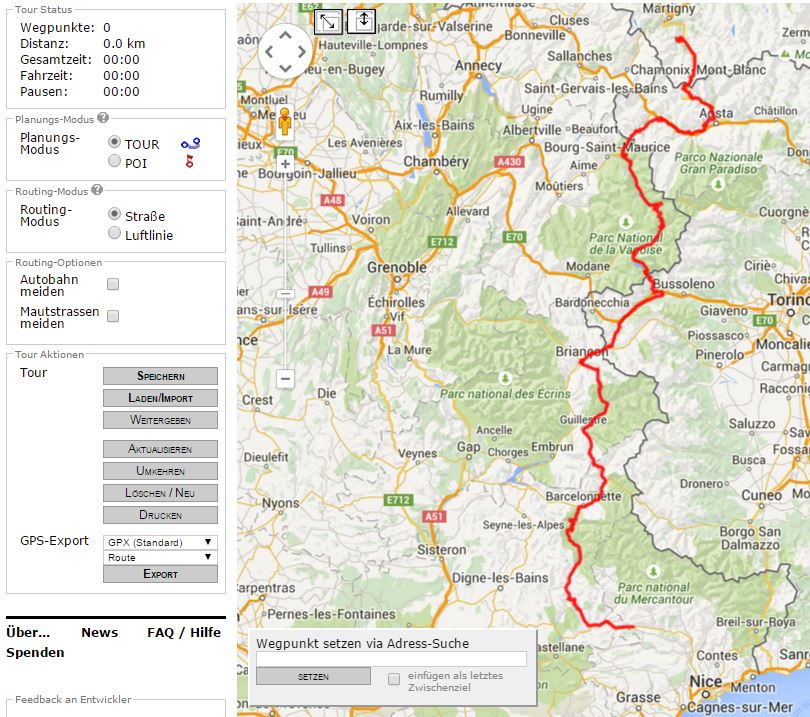Viewport: 810px width, 717px height.
Task: Open the GPX (Standard) format dropdown
Action: (x=160, y=542)
